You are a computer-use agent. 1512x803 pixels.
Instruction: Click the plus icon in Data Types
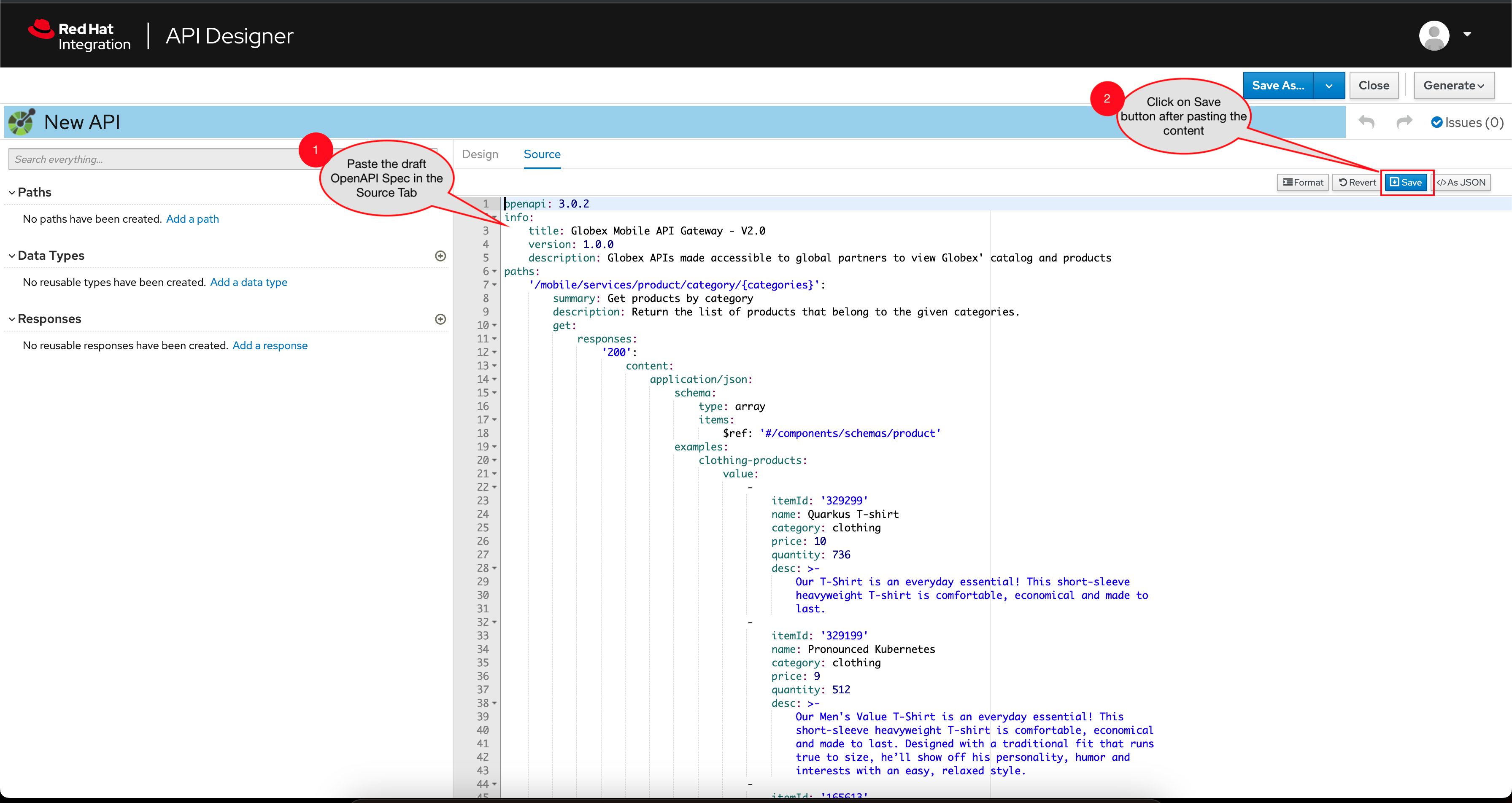click(x=440, y=256)
